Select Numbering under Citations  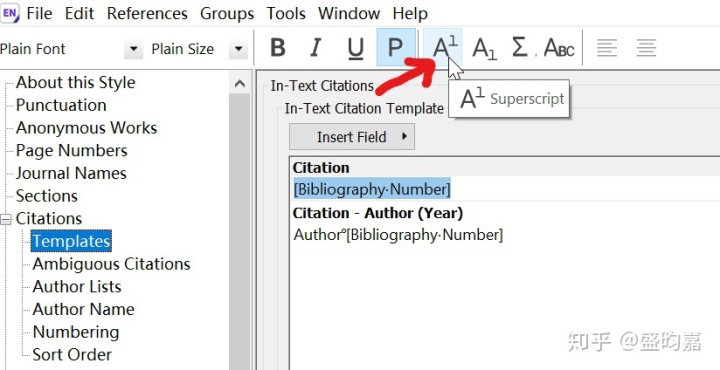click(x=75, y=332)
